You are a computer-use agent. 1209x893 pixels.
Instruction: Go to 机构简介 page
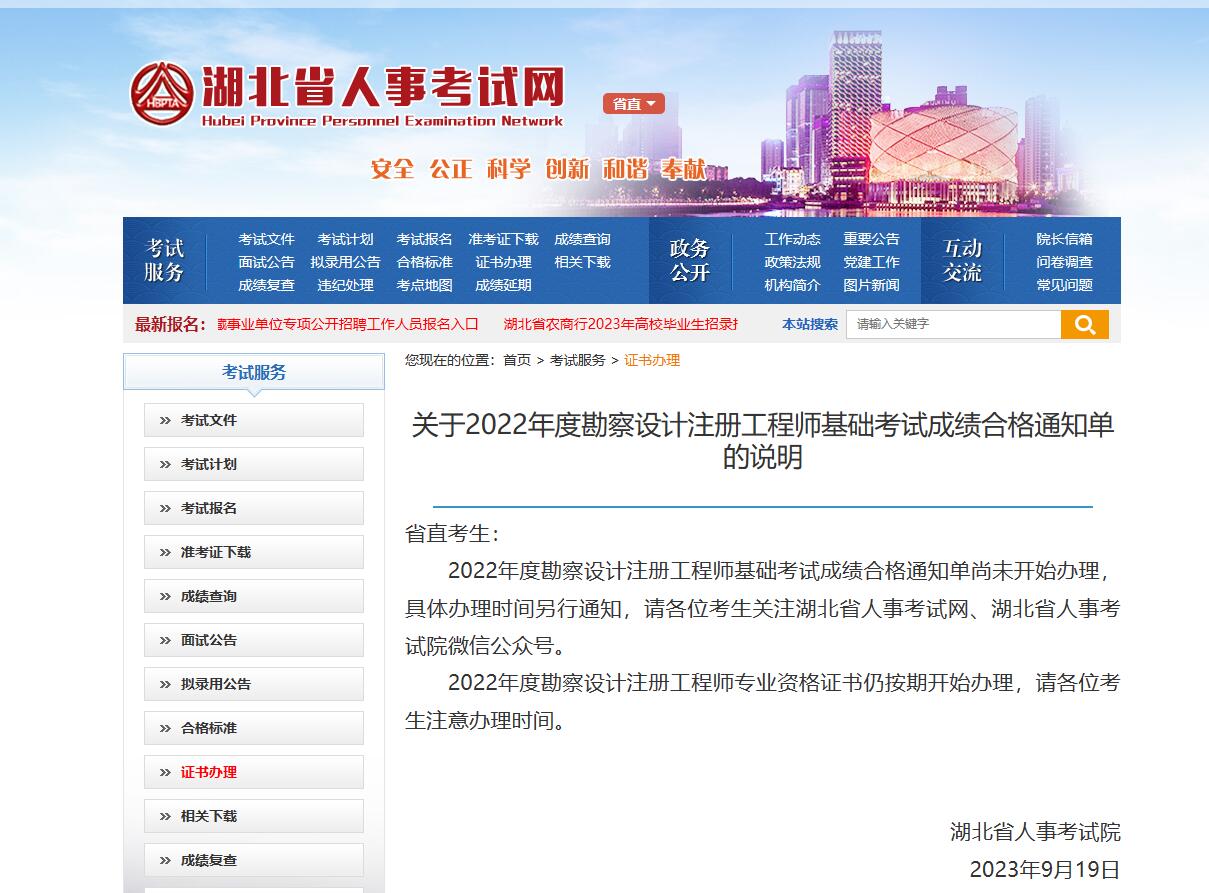792,285
